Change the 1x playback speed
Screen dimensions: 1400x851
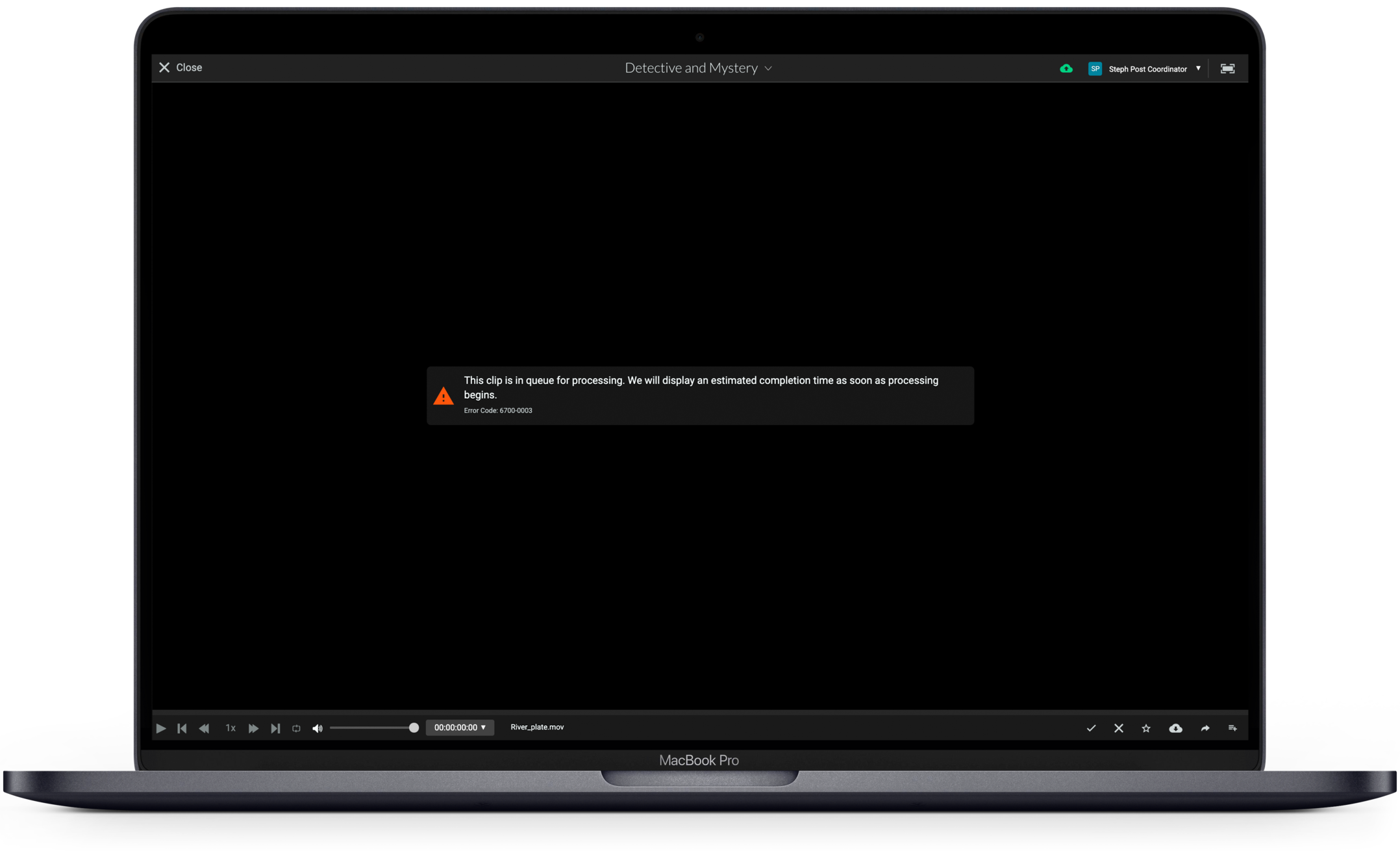(x=230, y=728)
